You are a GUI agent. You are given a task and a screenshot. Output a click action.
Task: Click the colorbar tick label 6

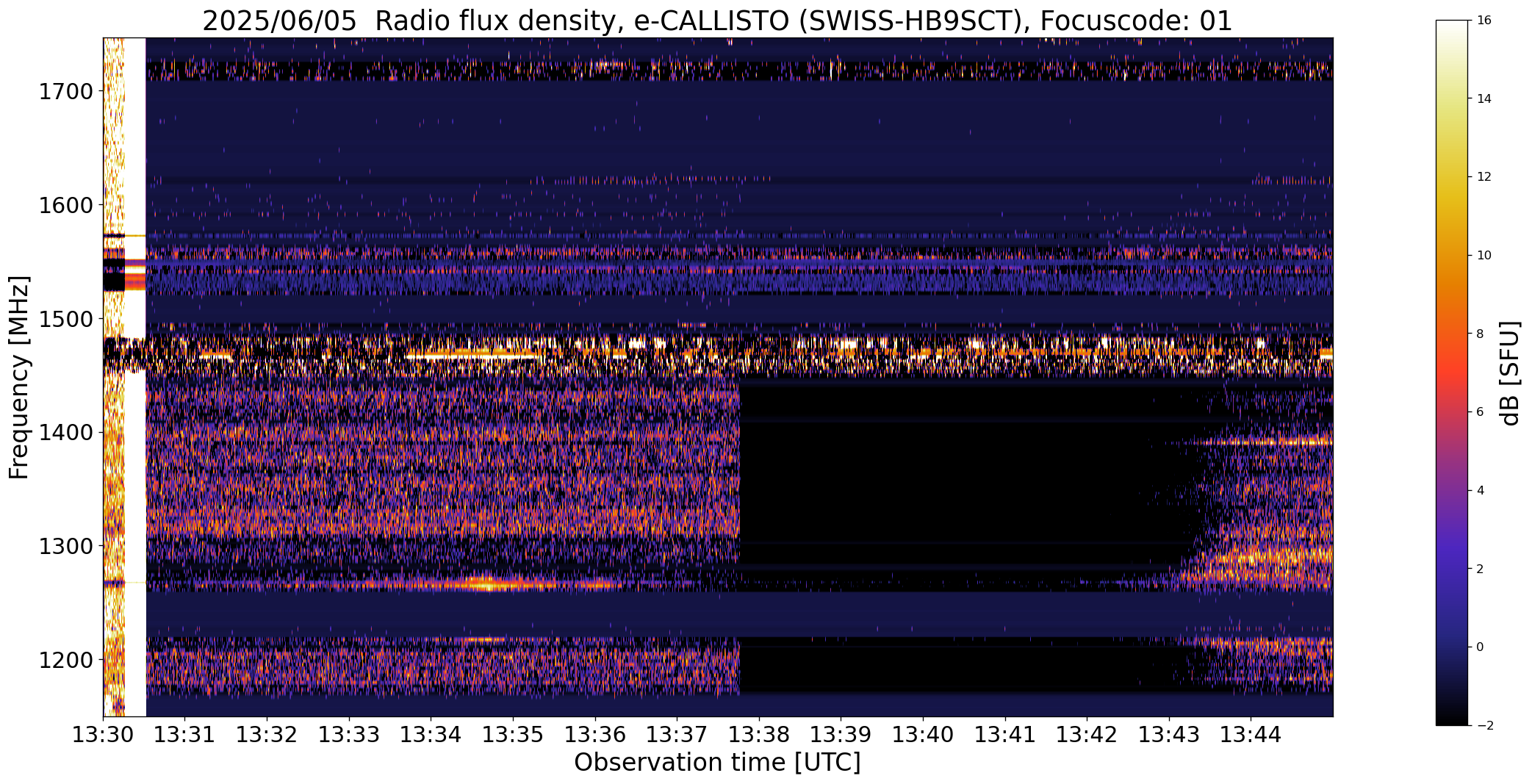pos(1480,412)
